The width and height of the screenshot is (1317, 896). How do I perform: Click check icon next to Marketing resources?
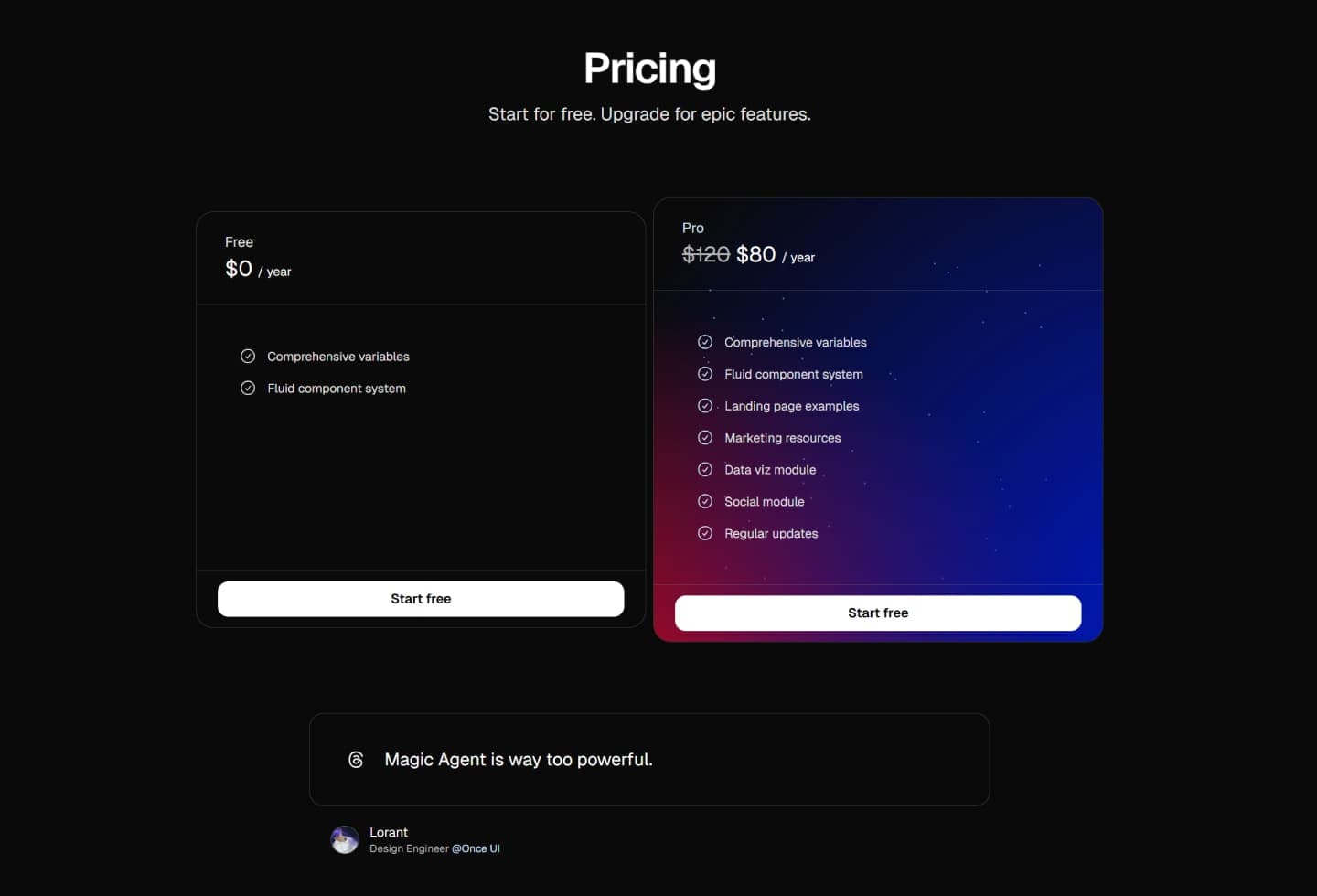coord(705,438)
